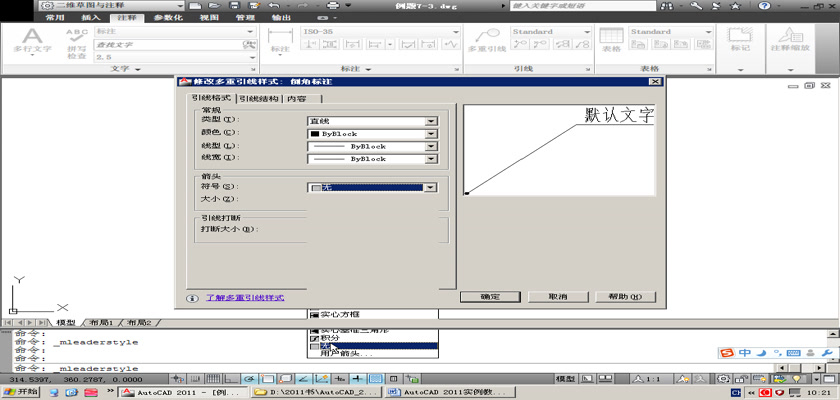
Task: Open the 插入 insert ribbon tab
Action: [x=91, y=17]
